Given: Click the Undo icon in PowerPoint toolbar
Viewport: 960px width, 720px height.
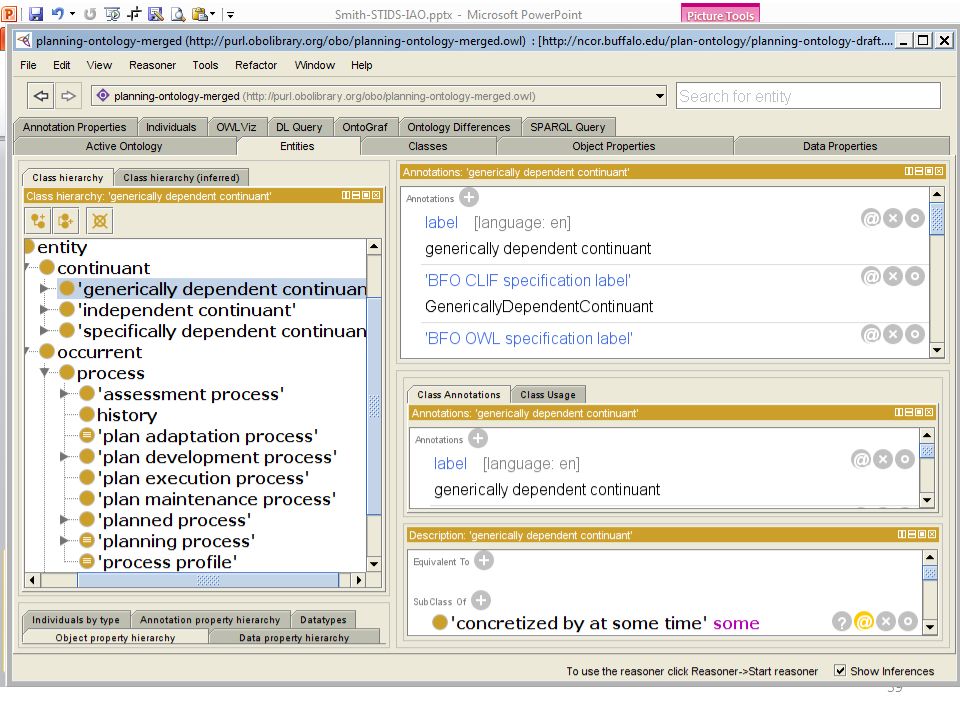Looking at the screenshot, I should [x=58, y=13].
